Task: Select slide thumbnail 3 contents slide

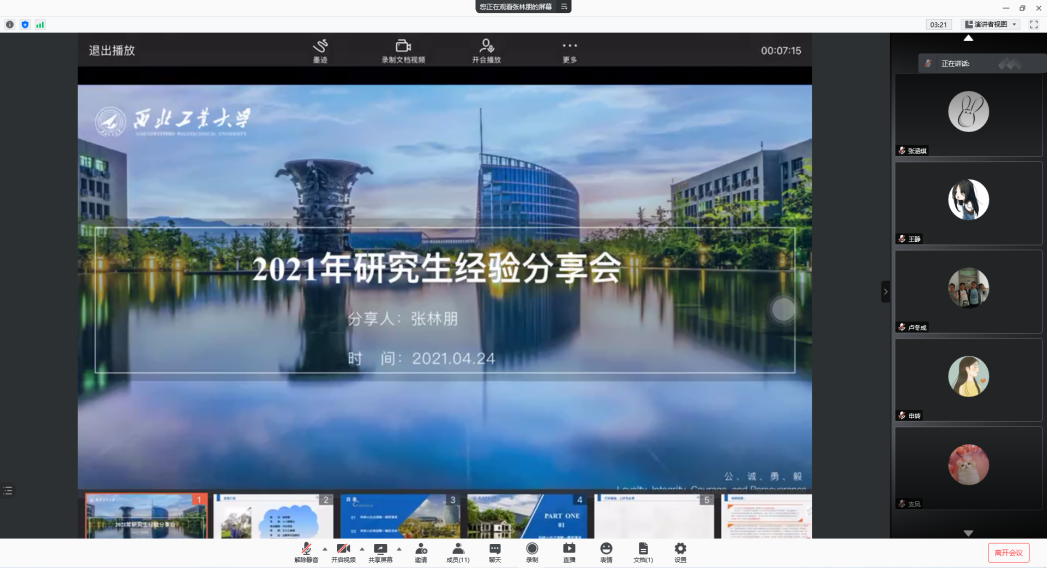Action: tap(400, 516)
